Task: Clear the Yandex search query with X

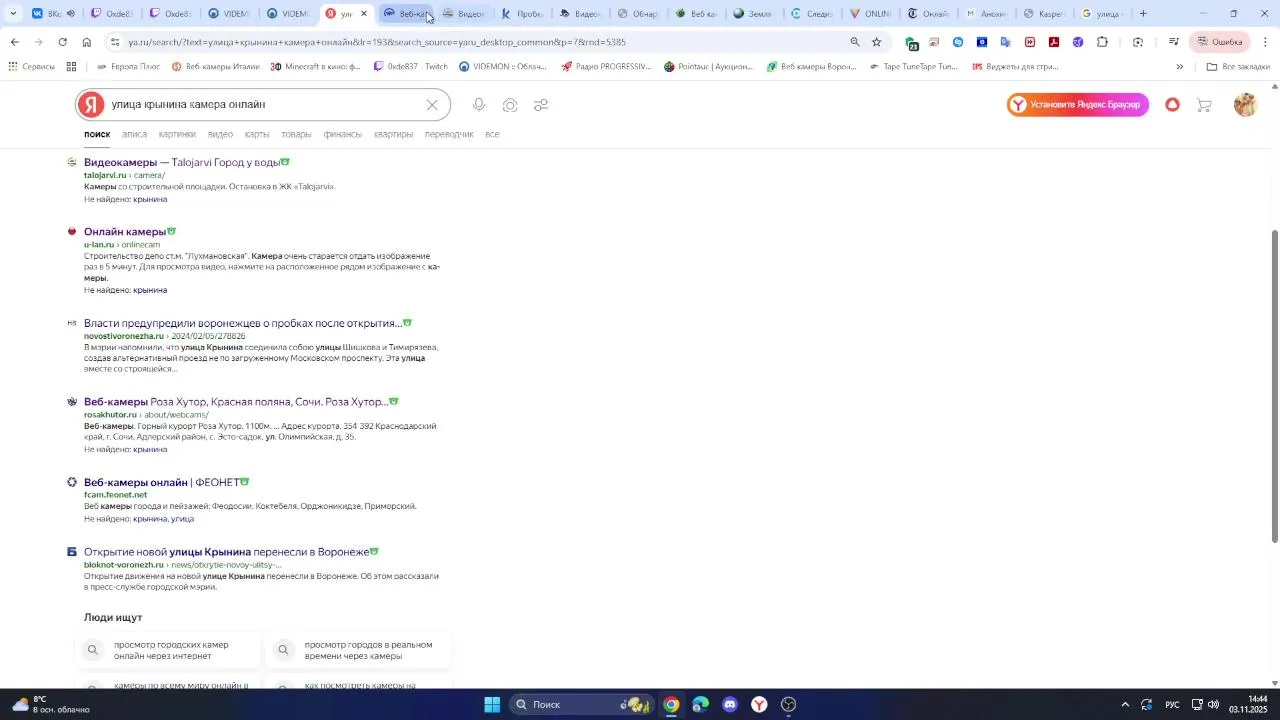Action: (x=432, y=105)
